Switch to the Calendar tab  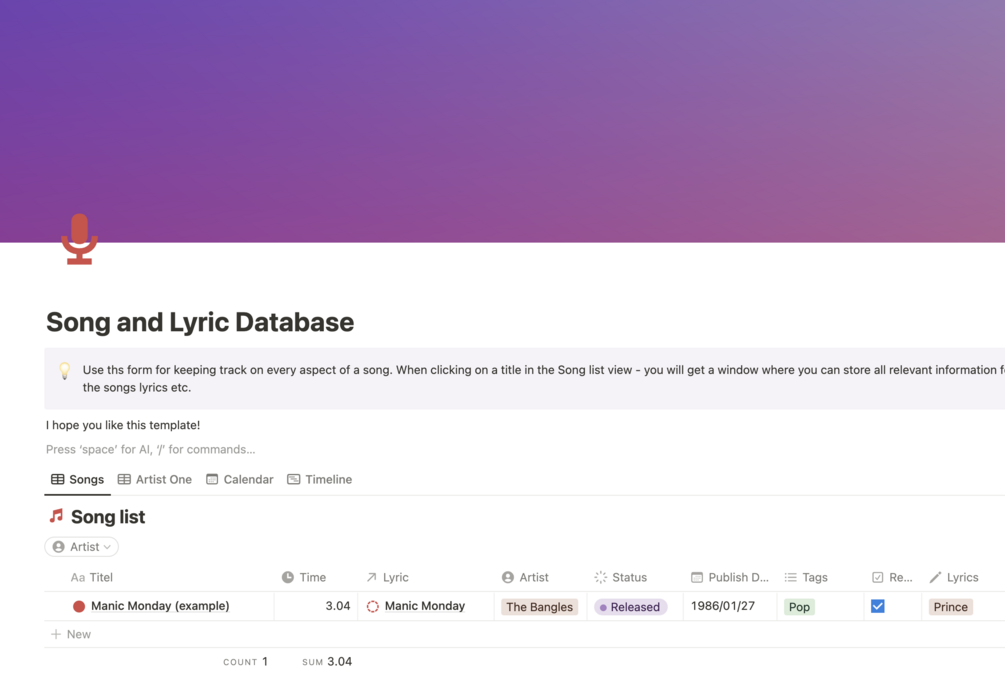[240, 479]
